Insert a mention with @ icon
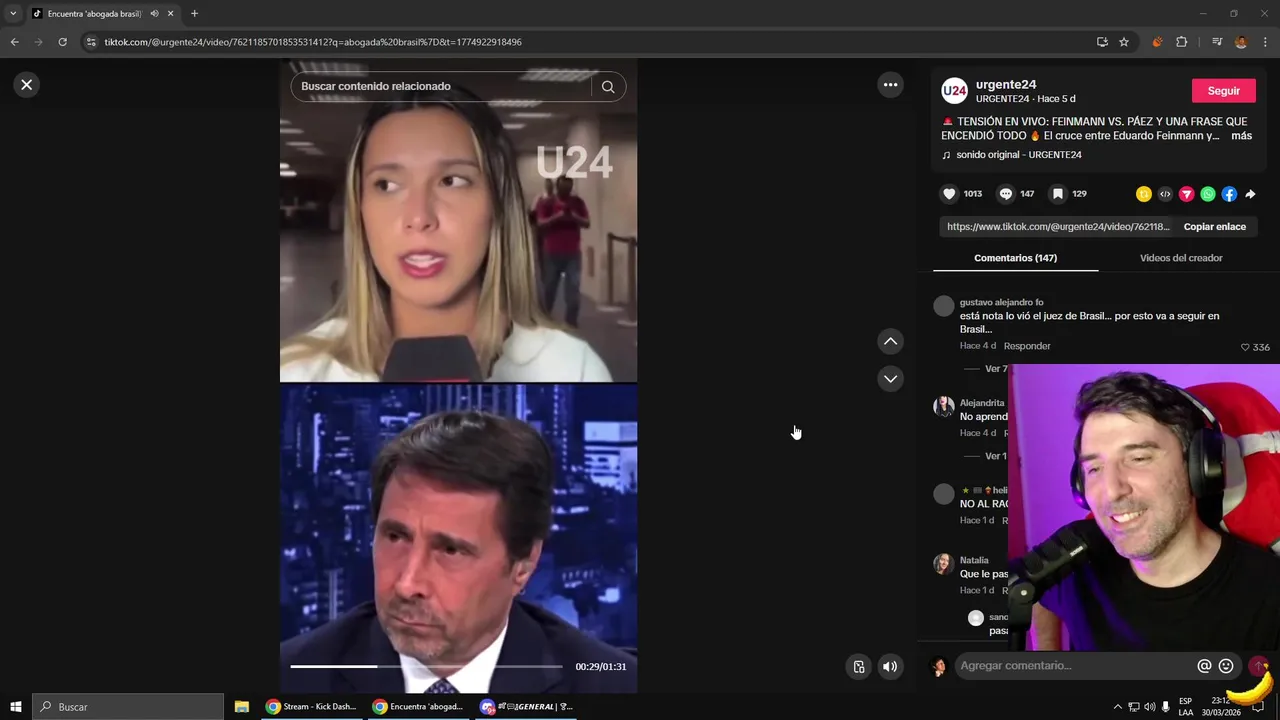This screenshot has height=720, width=1280. 1204,666
